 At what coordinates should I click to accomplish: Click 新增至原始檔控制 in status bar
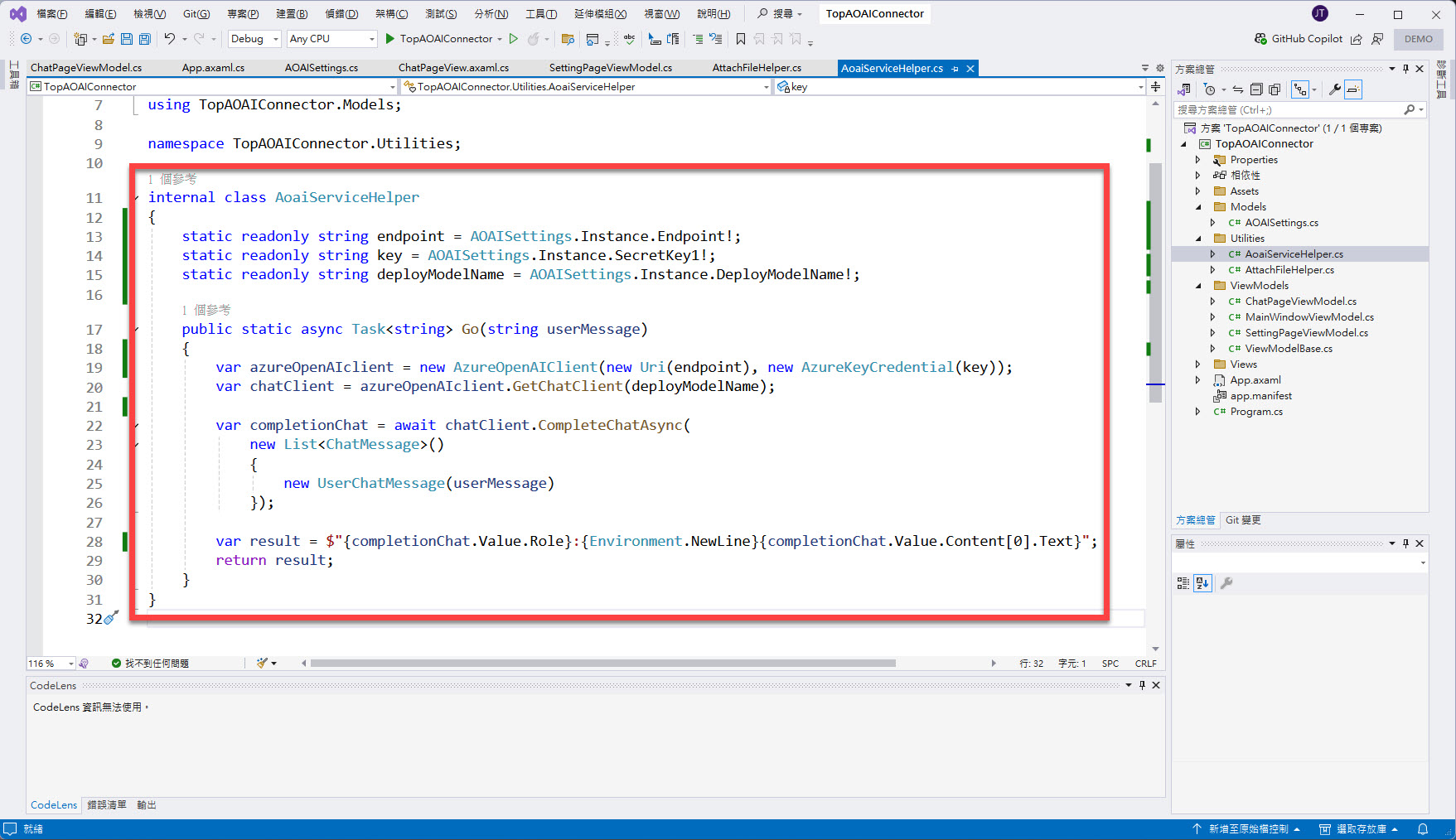click(1246, 829)
